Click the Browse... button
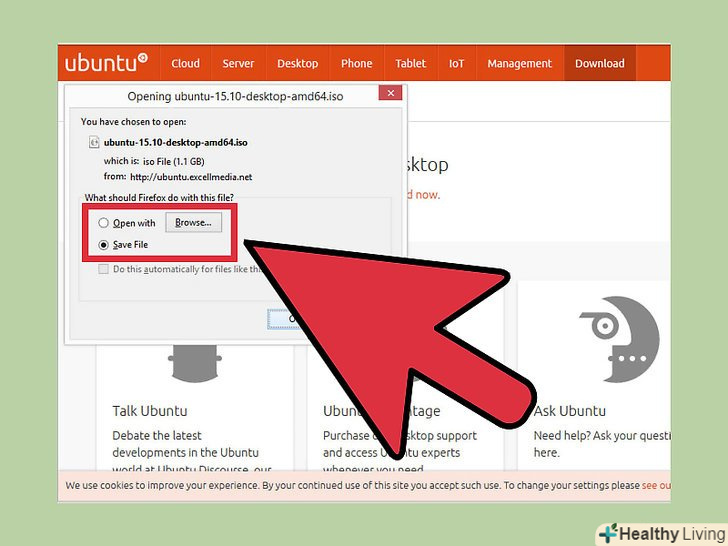The height and width of the screenshot is (546, 728). click(x=193, y=222)
